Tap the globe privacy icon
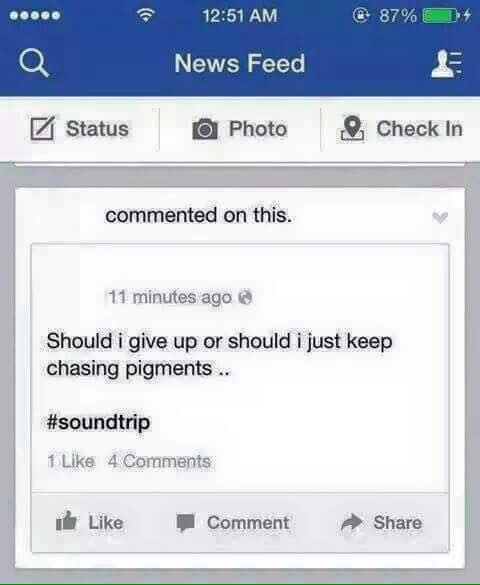Screen dimensions: 480x585 click(245, 297)
